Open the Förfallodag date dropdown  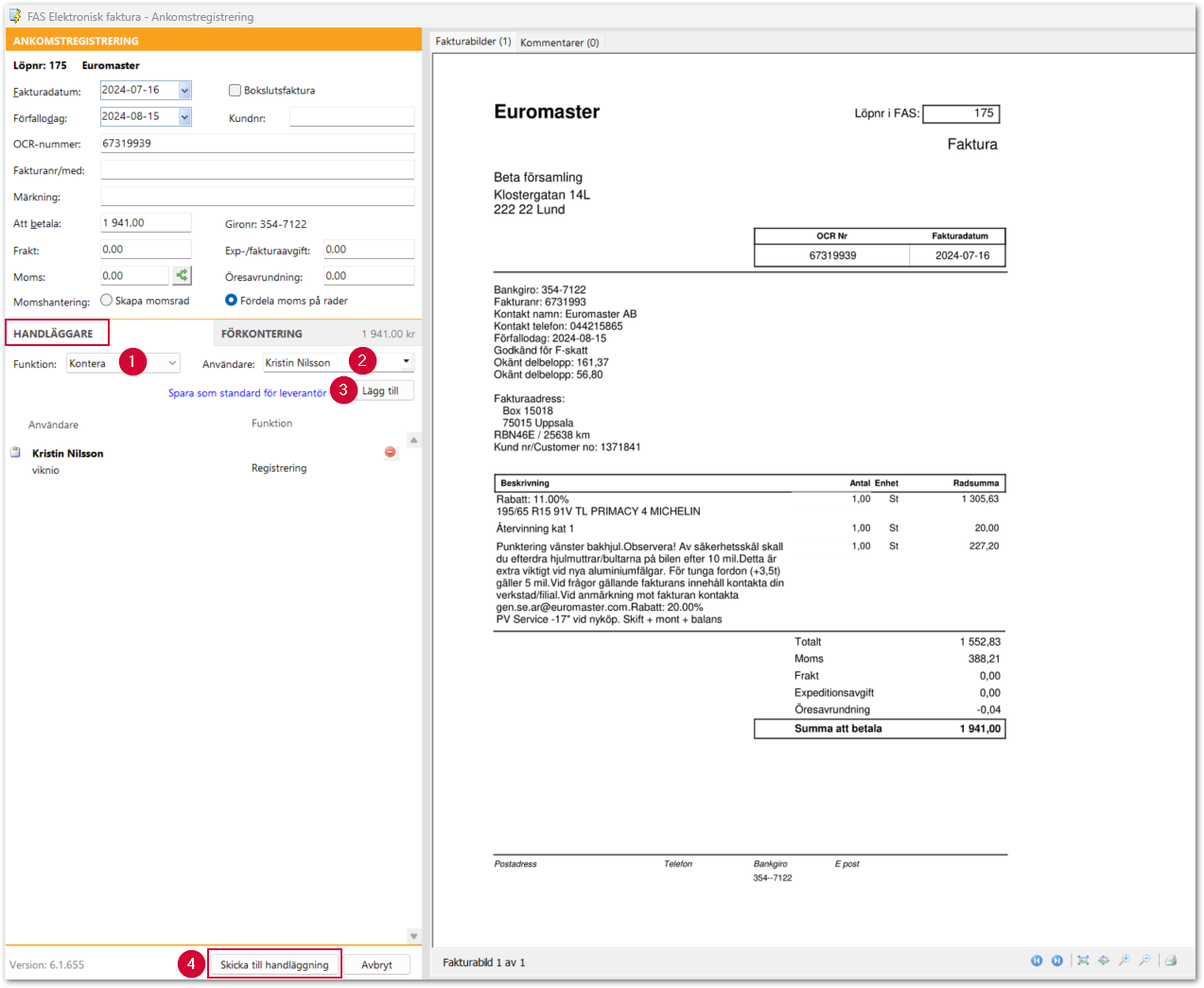coord(184,117)
